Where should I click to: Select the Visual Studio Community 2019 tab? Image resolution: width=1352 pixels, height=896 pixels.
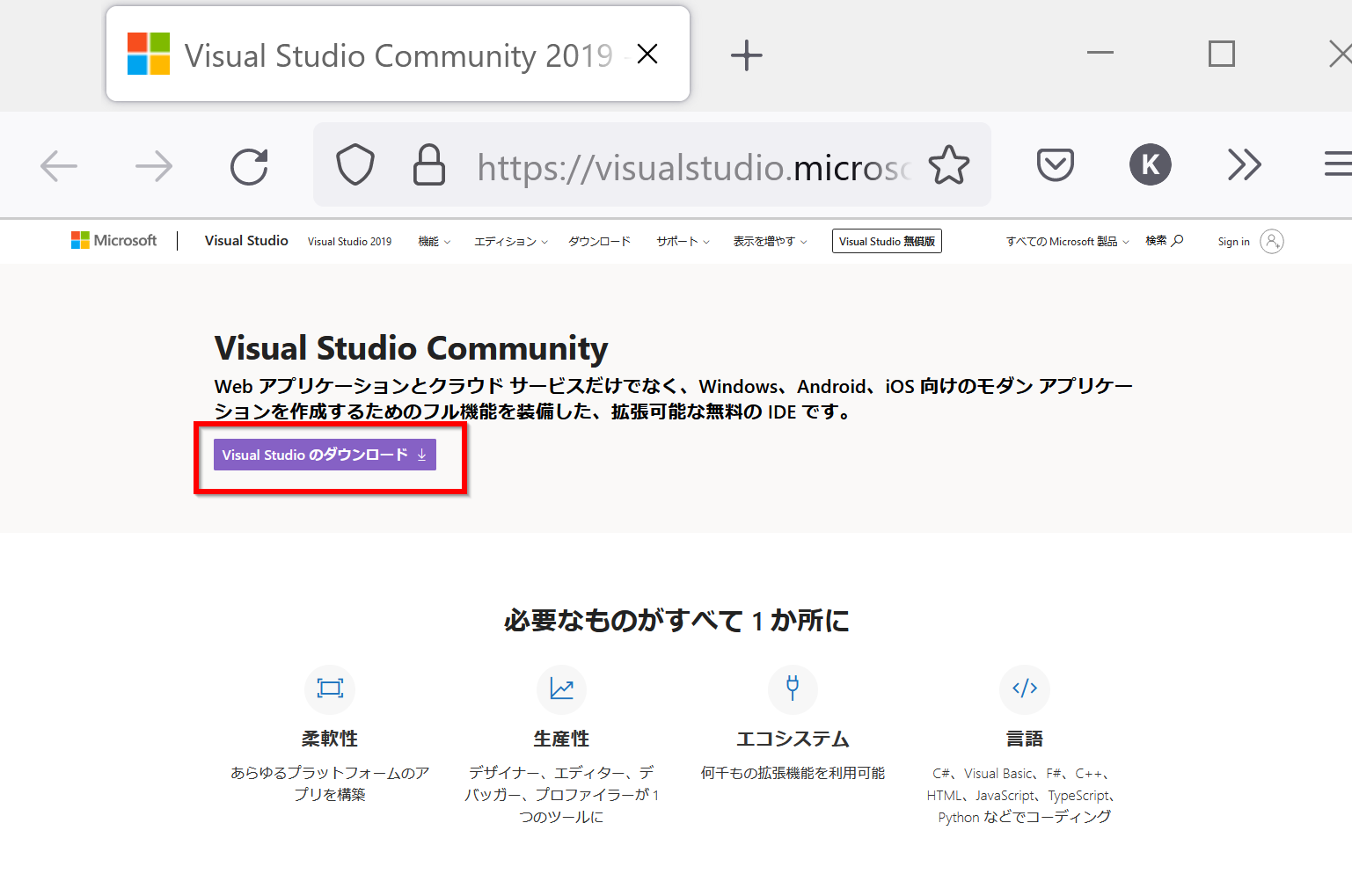398,55
